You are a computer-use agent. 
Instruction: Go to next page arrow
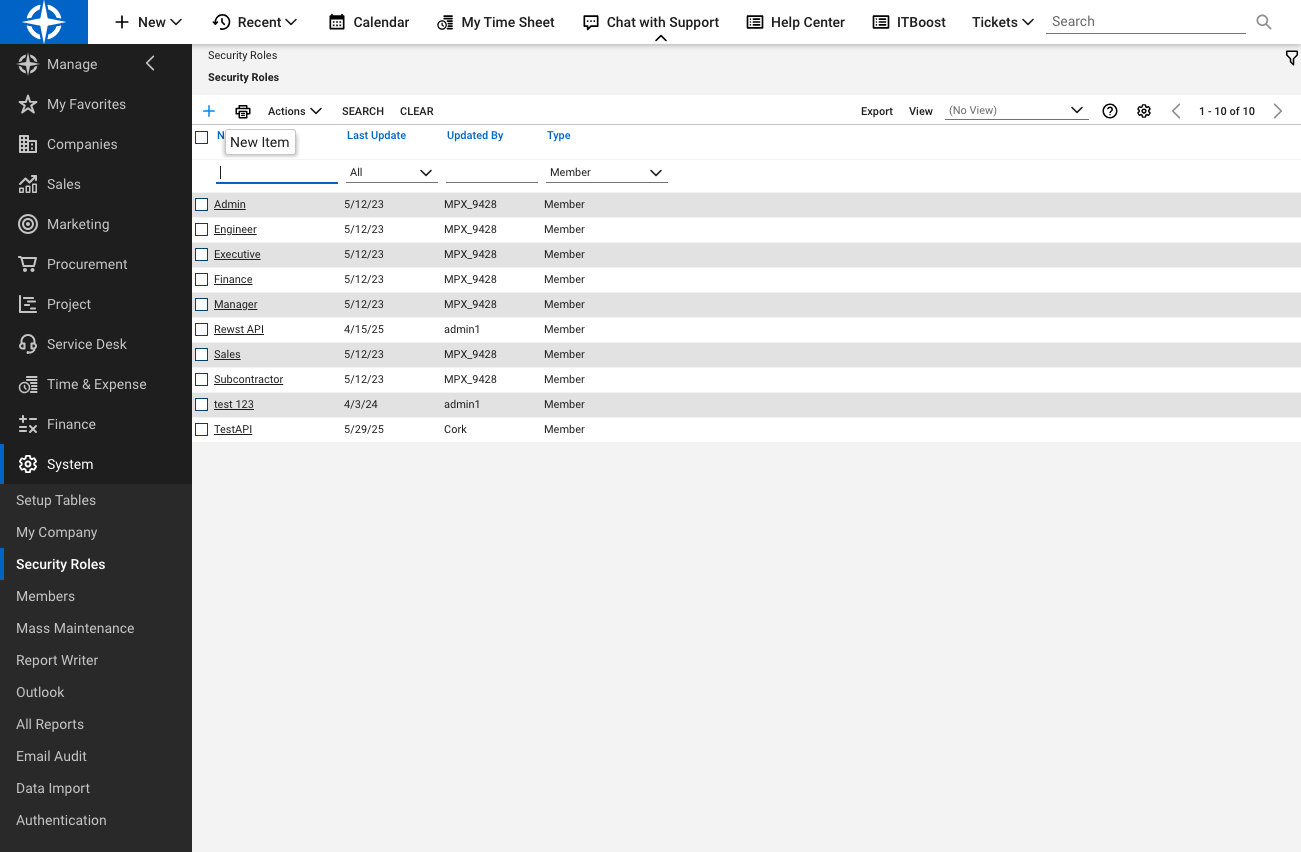(1278, 111)
